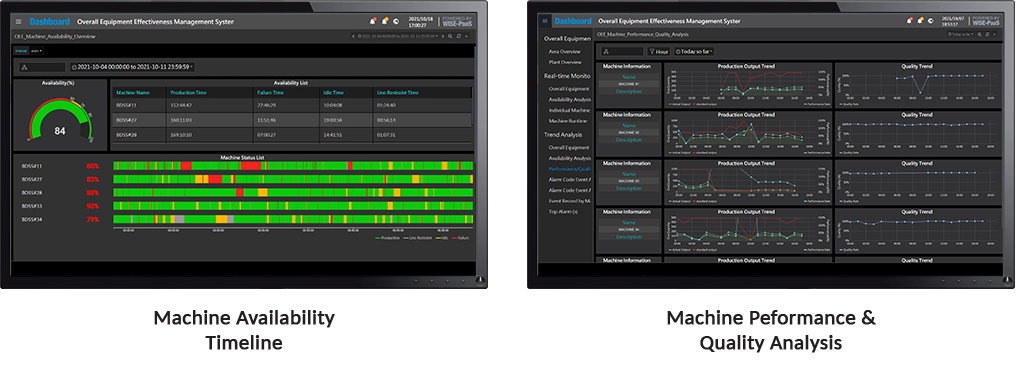Sort by 'Production Time' column header
The height and width of the screenshot is (371, 1016).
[189, 93]
